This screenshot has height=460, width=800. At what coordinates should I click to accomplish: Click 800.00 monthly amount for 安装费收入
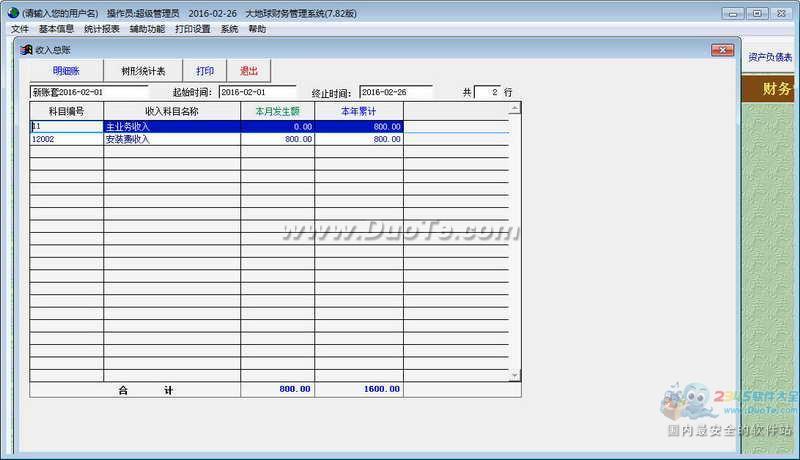pyautogui.click(x=278, y=139)
